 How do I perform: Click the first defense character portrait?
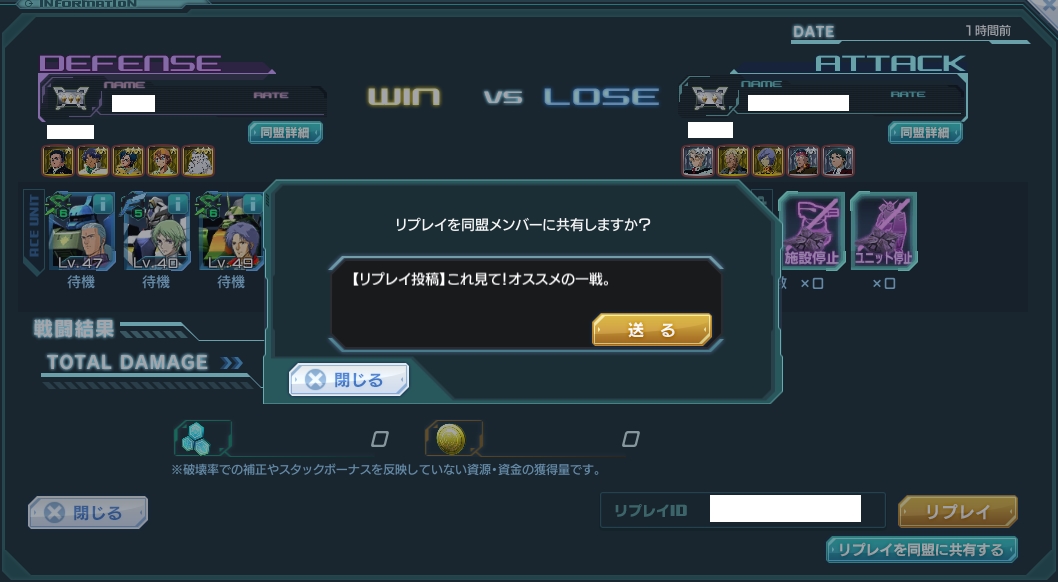(58, 161)
